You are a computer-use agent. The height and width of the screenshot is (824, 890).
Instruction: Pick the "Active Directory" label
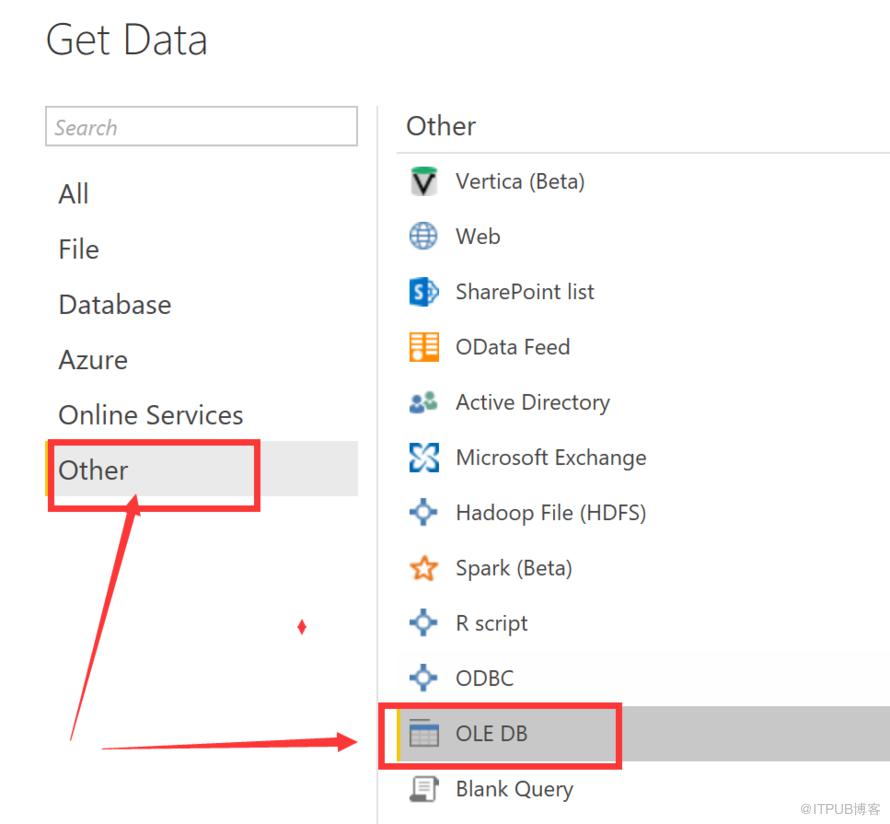tap(532, 402)
